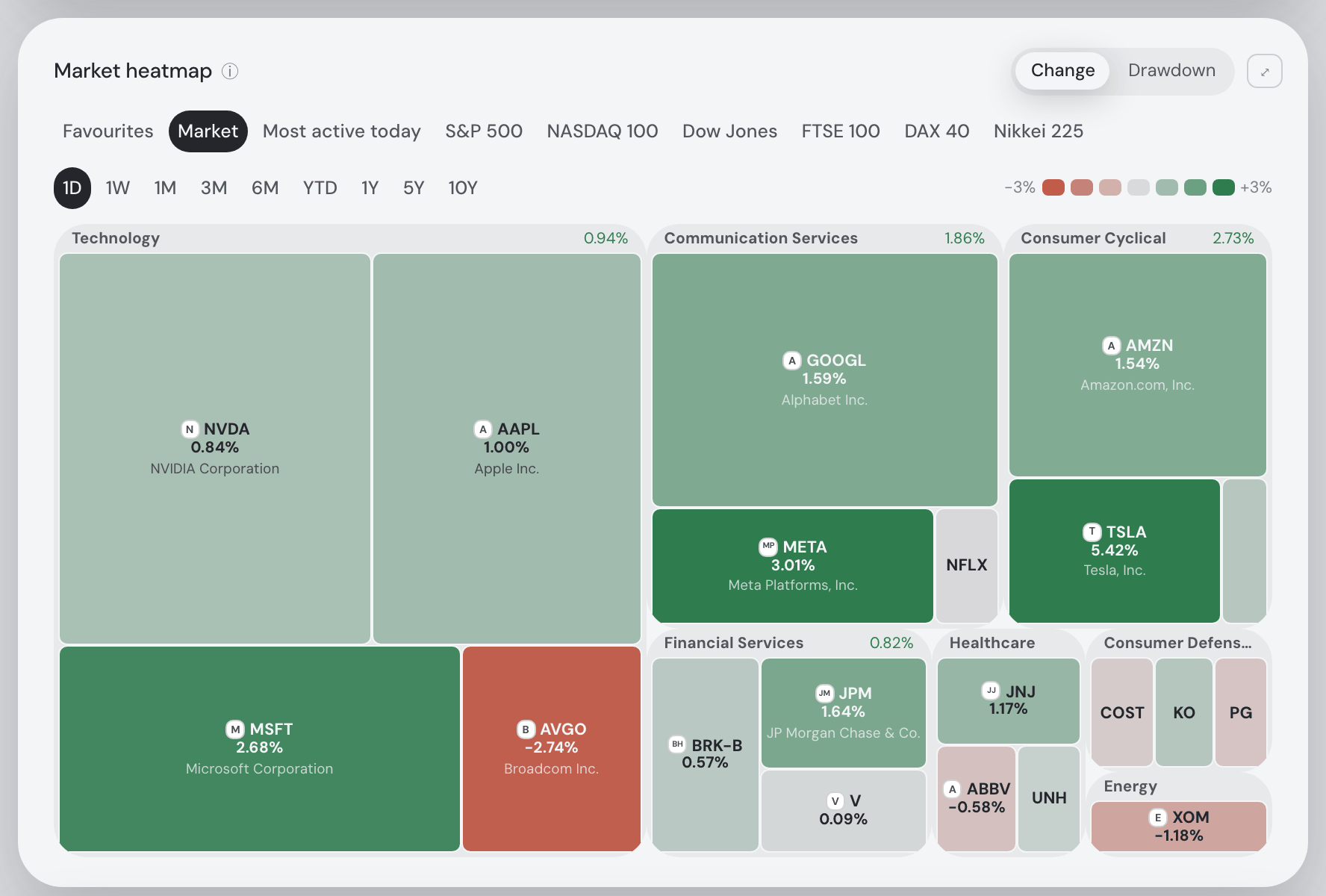Click the Broadcom Inc. company name
This screenshot has height=896, width=1326.
pos(552,769)
